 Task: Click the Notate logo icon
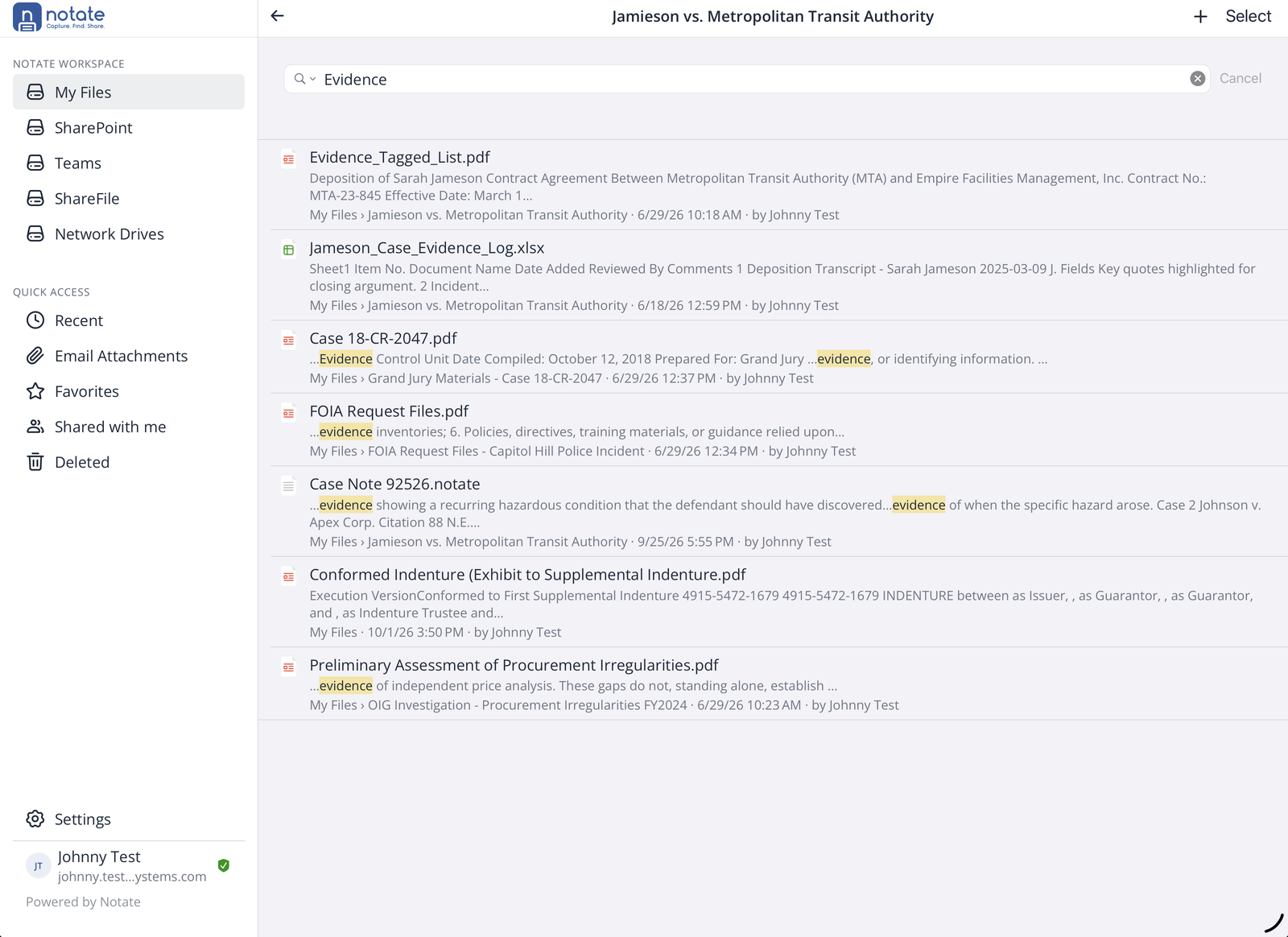pos(27,17)
